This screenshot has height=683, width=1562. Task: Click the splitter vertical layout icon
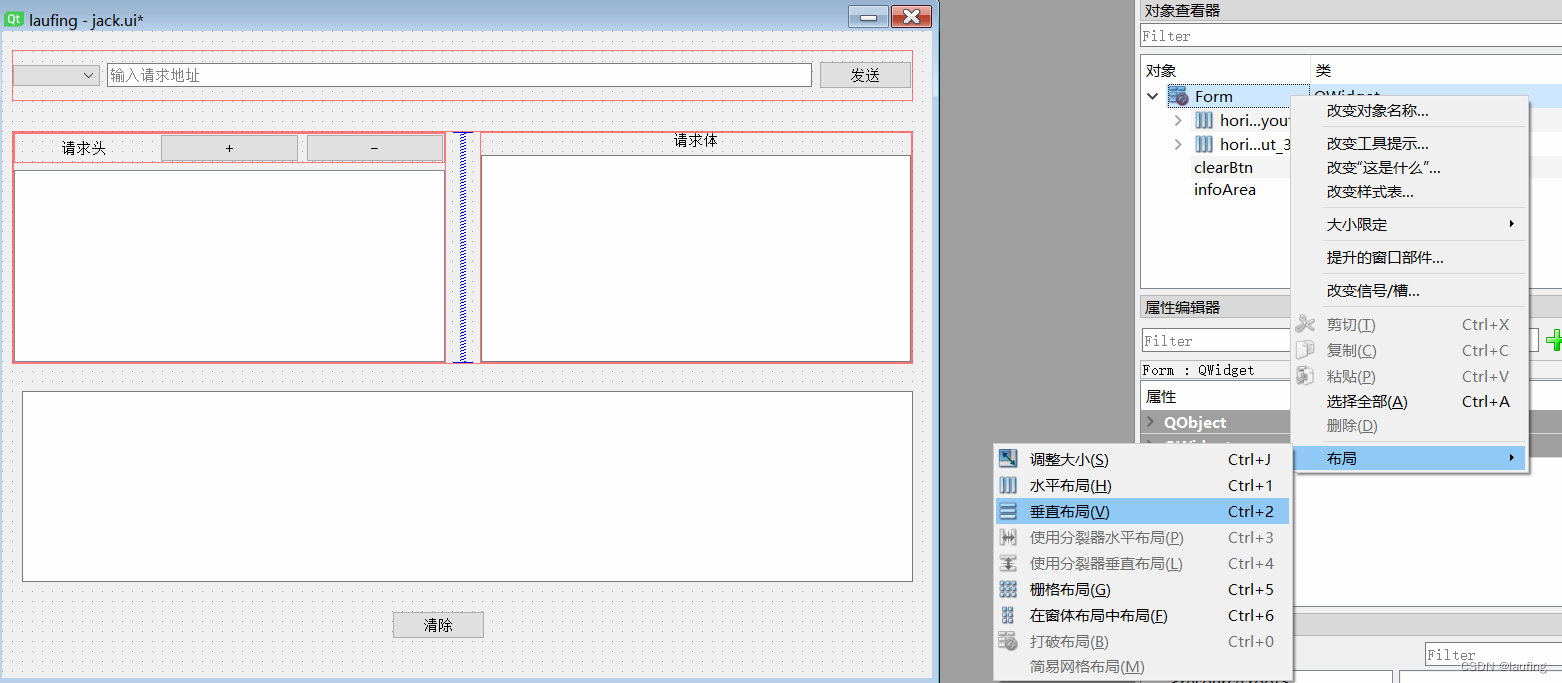coord(1007,563)
